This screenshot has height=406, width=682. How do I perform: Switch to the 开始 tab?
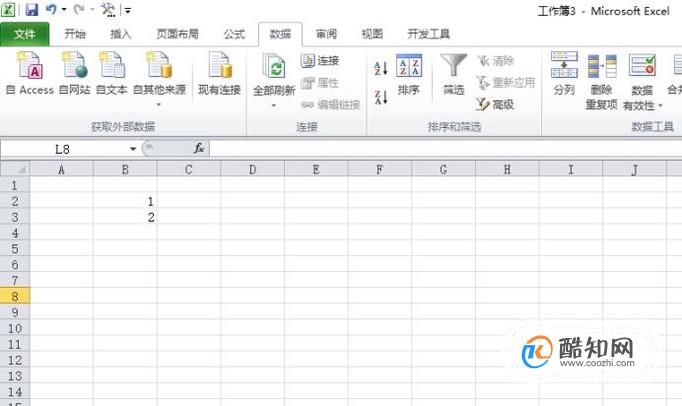pyautogui.click(x=75, y=34)
